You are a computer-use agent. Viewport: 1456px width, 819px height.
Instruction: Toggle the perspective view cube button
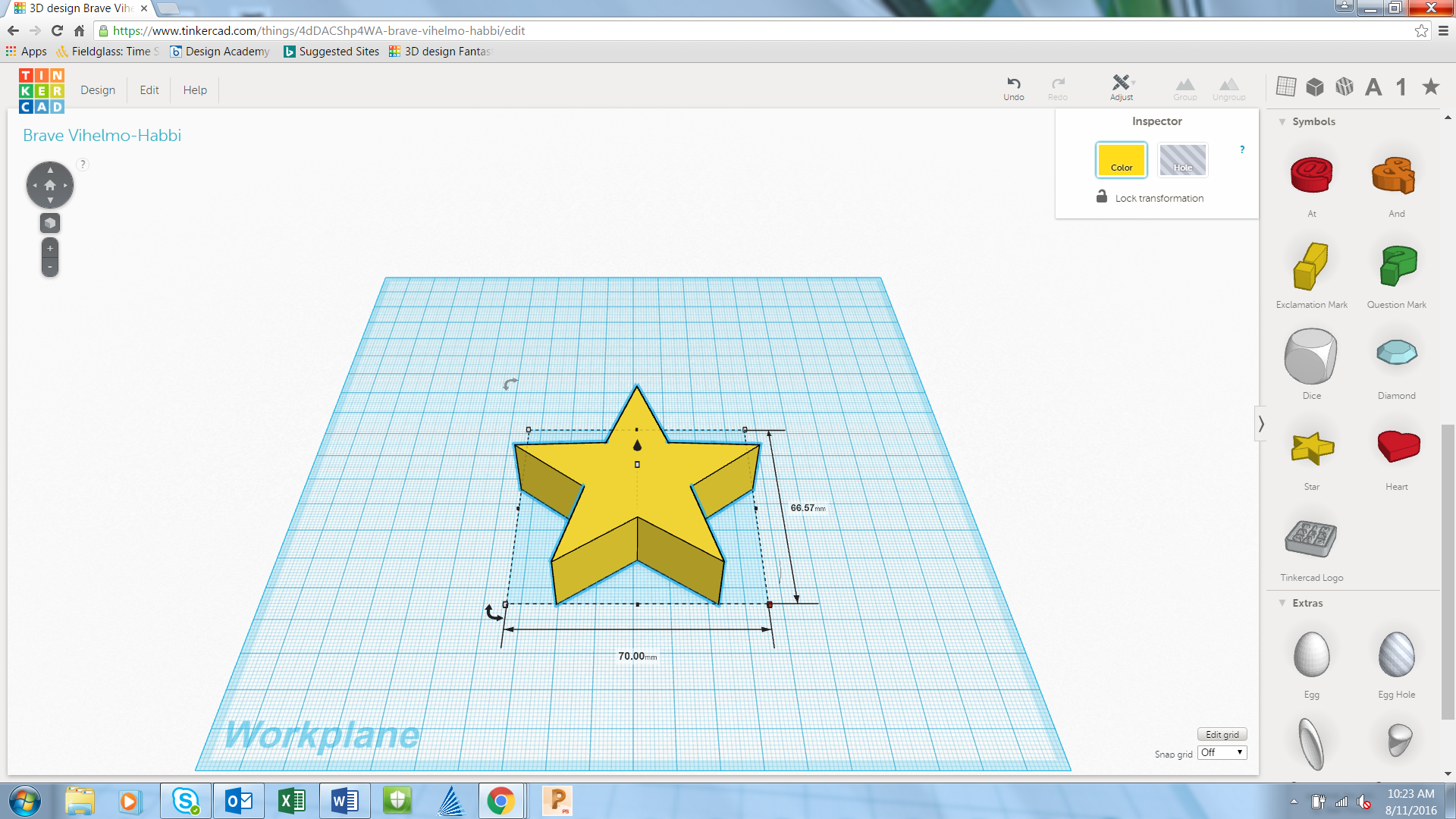click(50, 223)
